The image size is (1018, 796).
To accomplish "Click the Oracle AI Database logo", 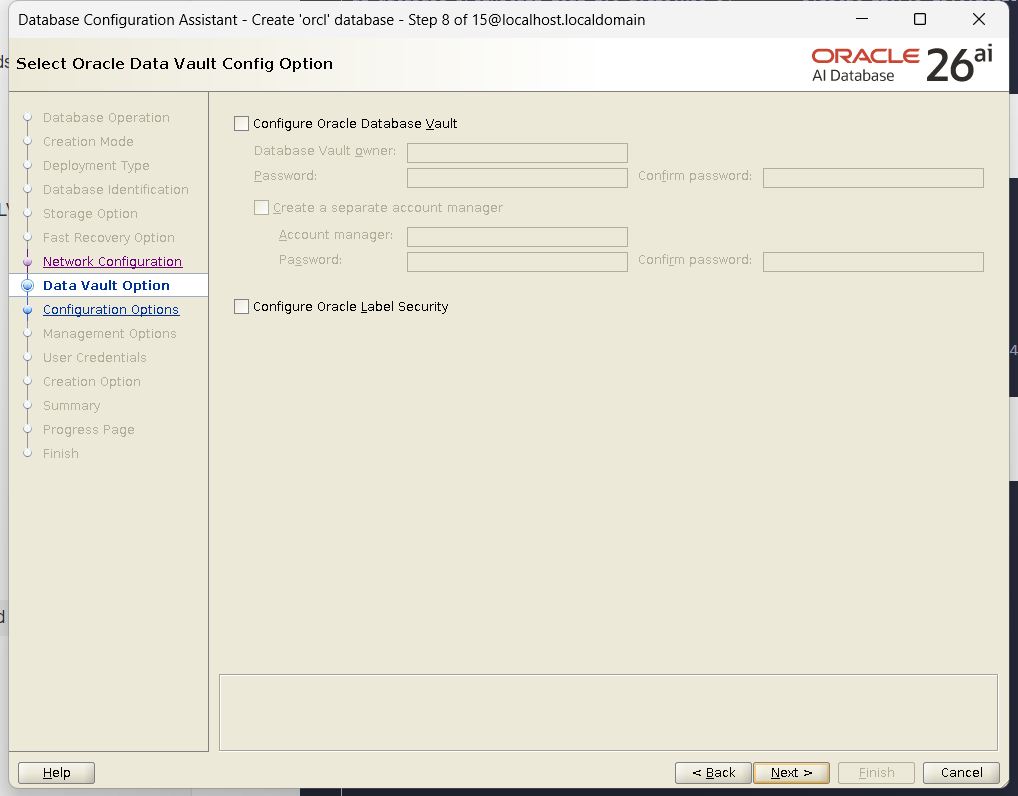I will [902, 65].
